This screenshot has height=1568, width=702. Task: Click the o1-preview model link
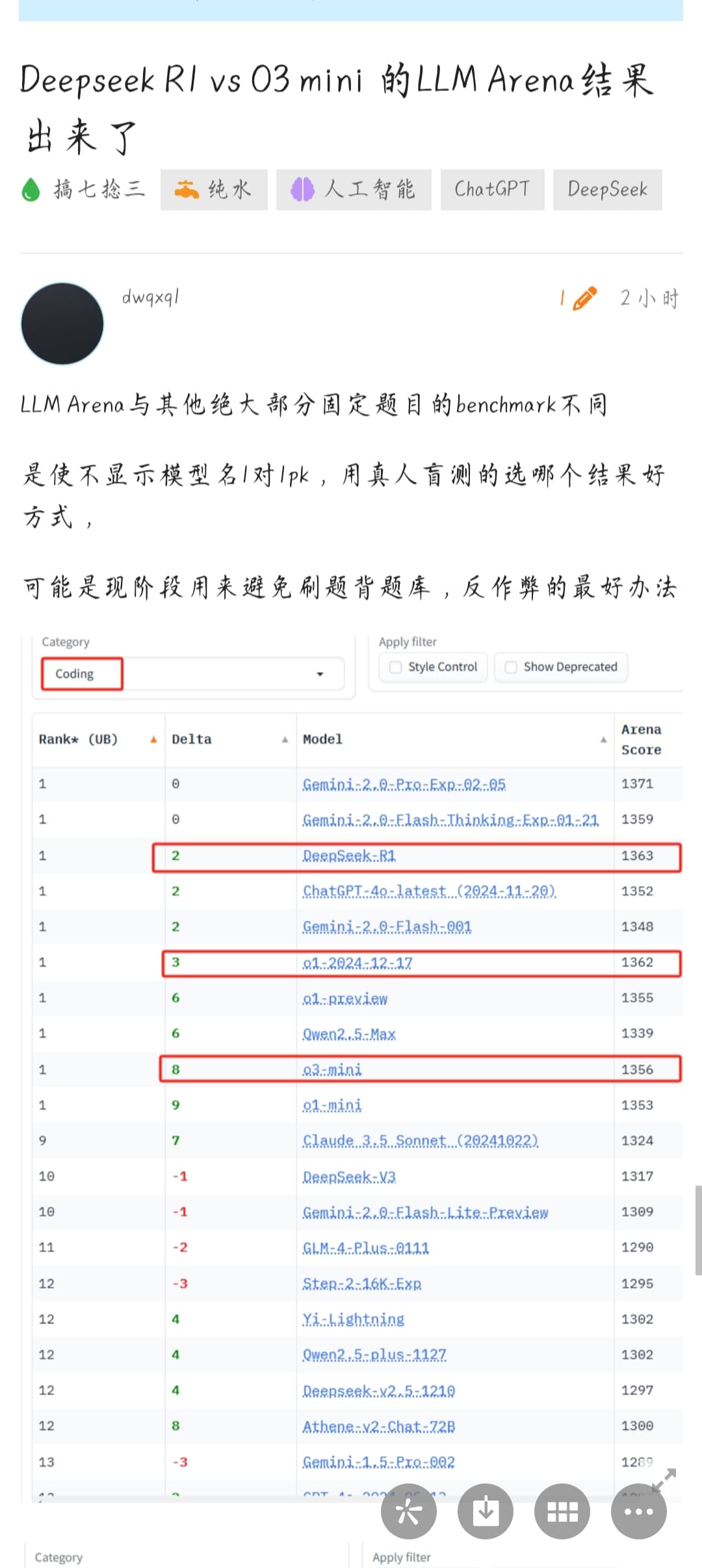[345, 999]
